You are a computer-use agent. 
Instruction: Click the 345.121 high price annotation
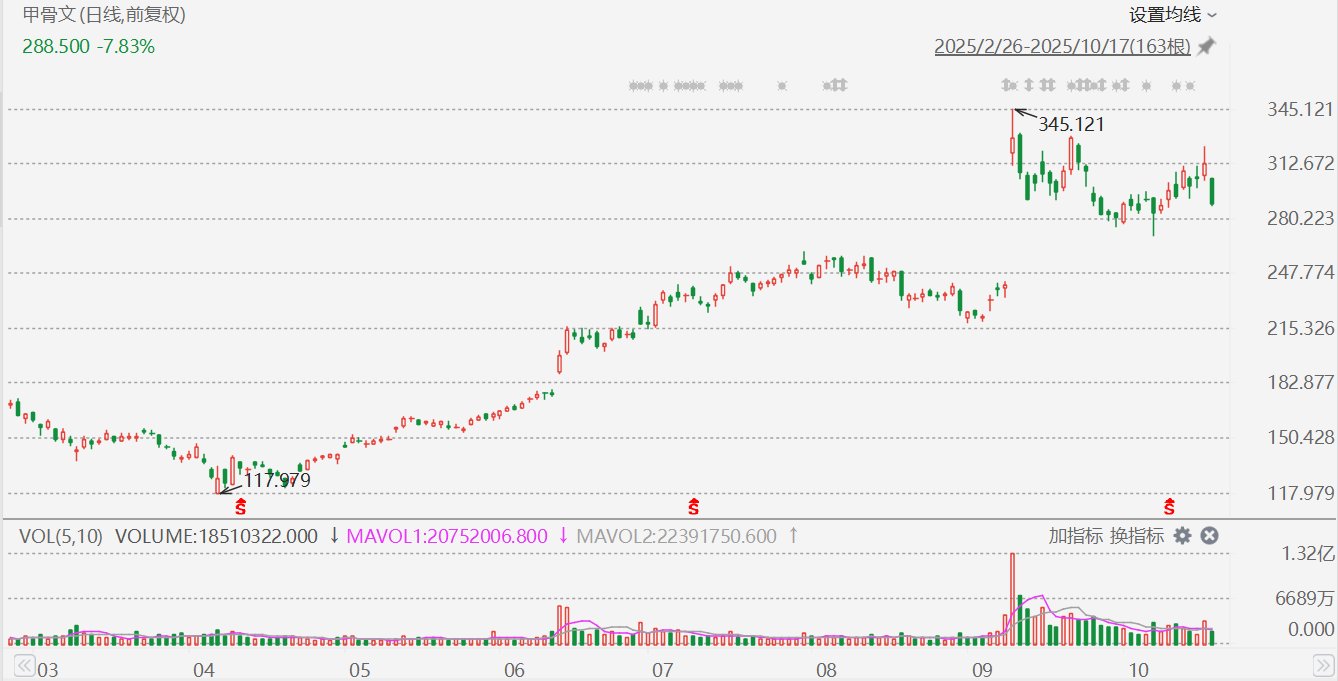[1071, 125]
